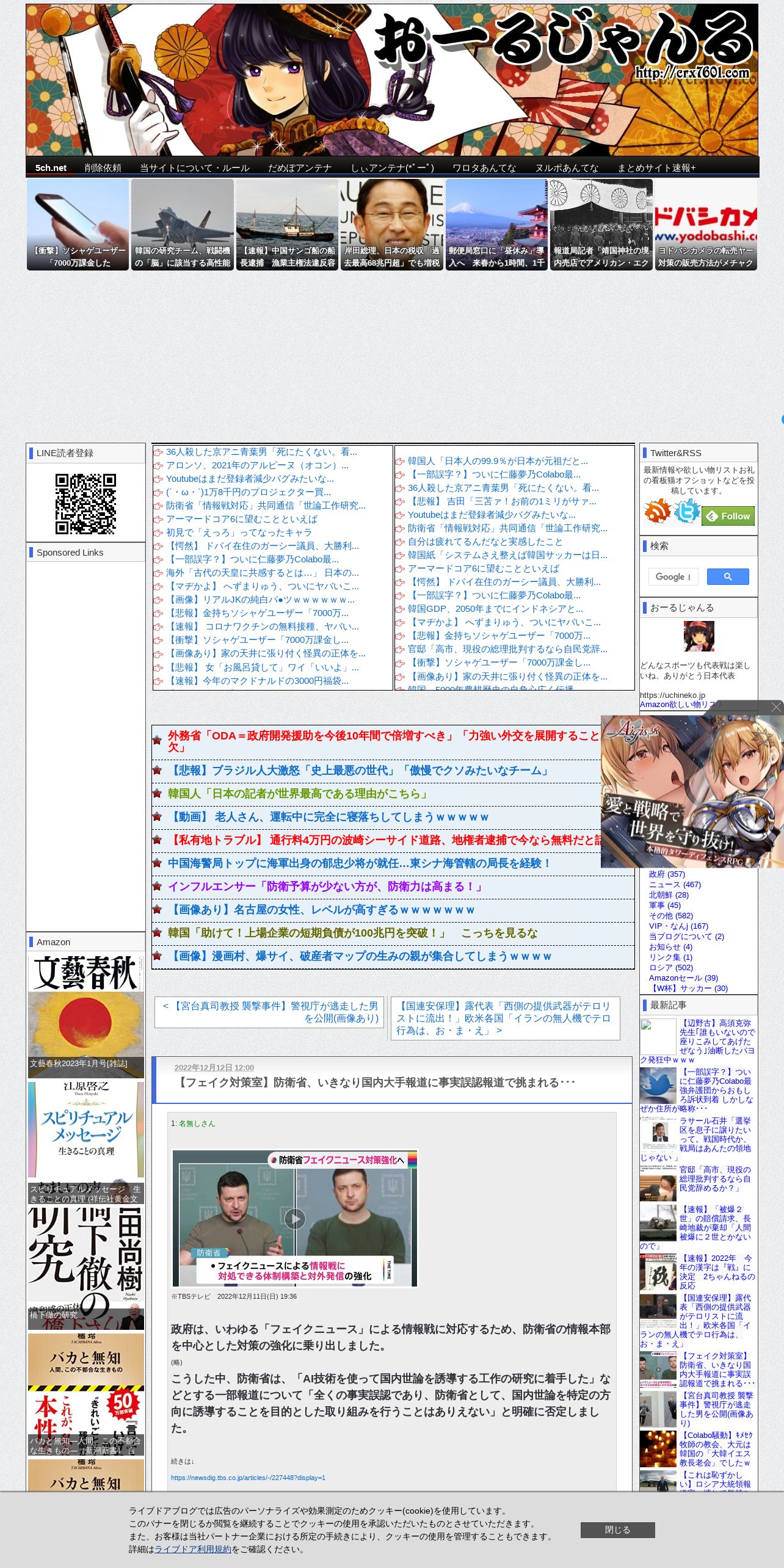Open left list item 36人殺した京アニ青葉男
The width and height of the screenshot is (784, 1568).
pos(261,452)
